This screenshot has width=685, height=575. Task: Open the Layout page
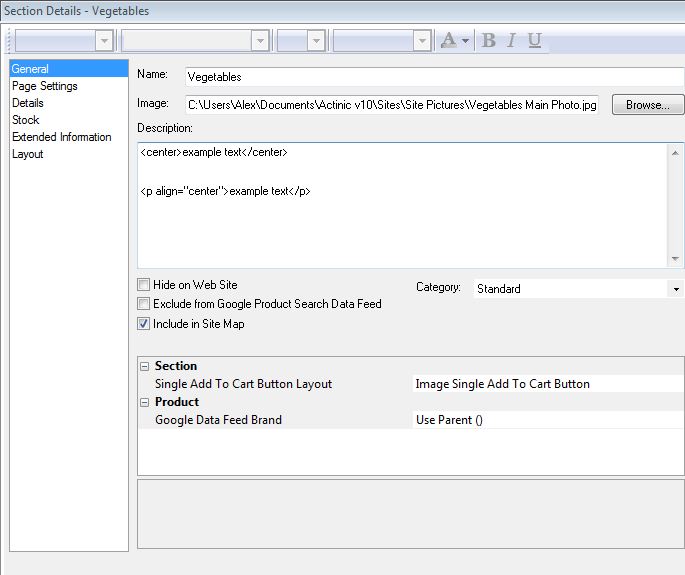click(x=27, y=154)
